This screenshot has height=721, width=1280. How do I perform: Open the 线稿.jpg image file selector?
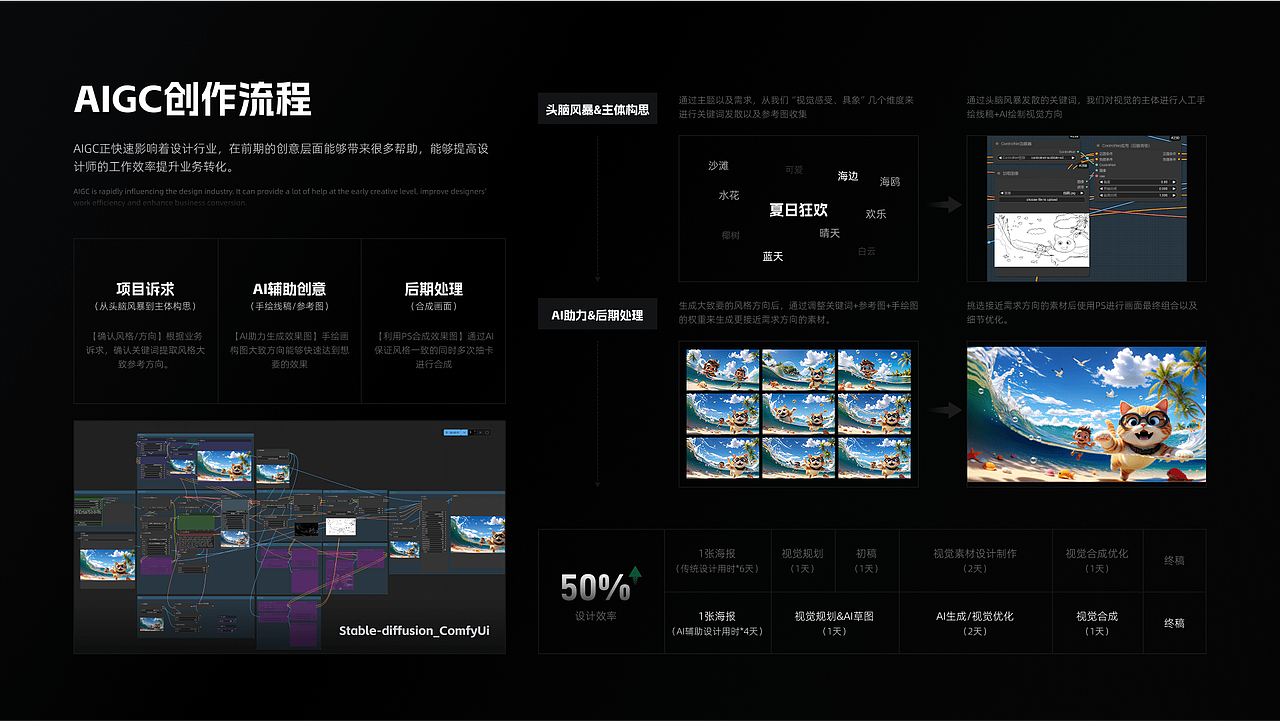[x=1041, y=193]
